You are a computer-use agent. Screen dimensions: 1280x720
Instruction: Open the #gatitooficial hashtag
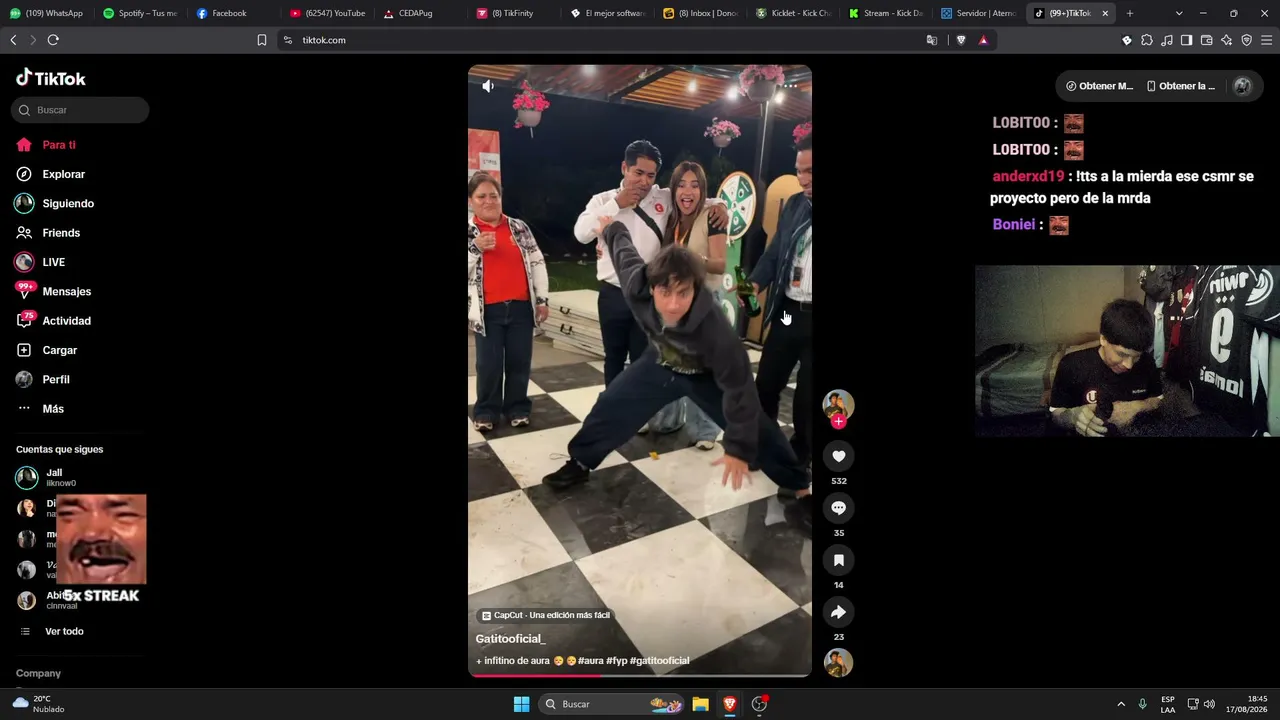point(660,661)
